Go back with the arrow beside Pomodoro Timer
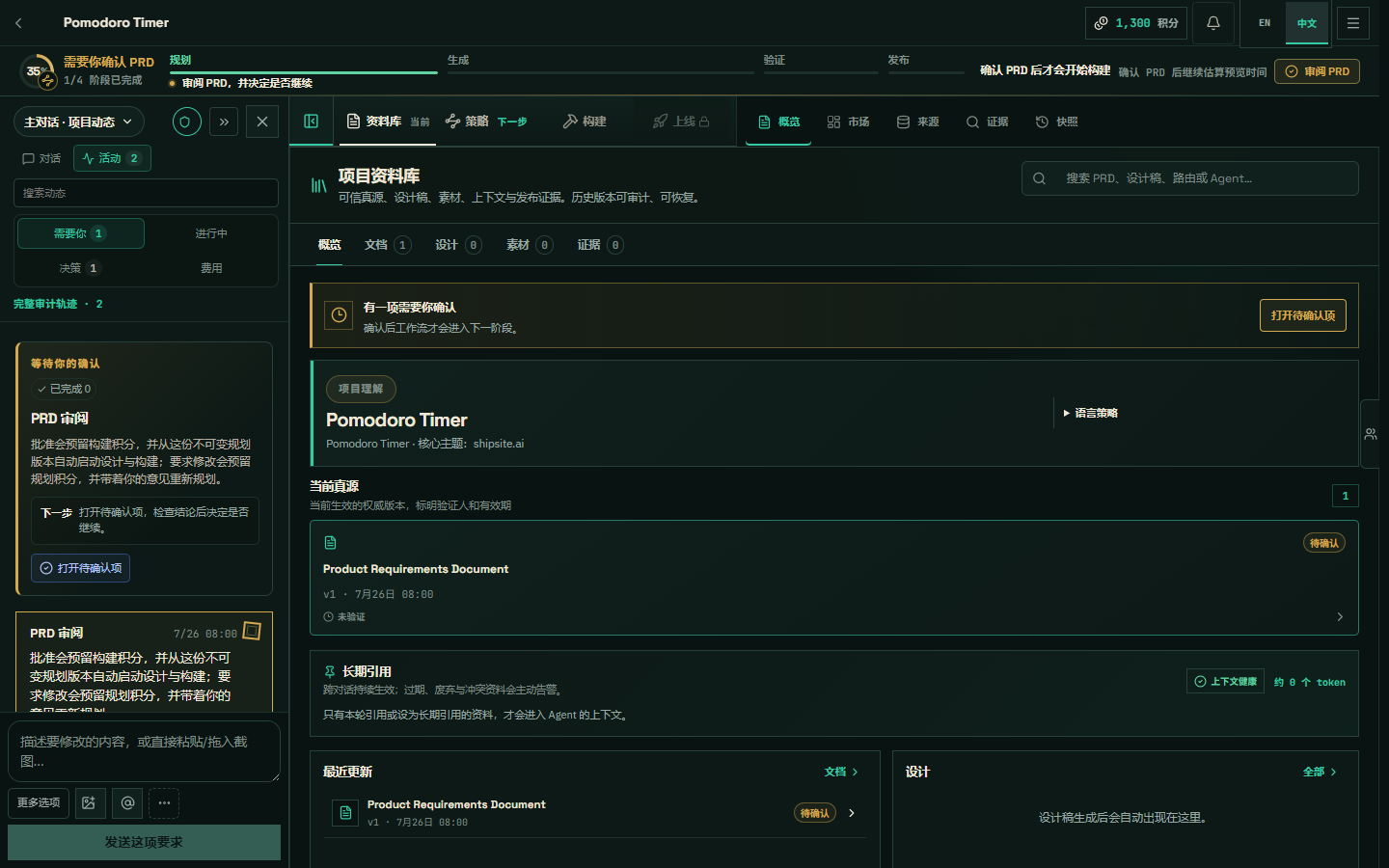1389x868 pixels. [x=18, y=22]
